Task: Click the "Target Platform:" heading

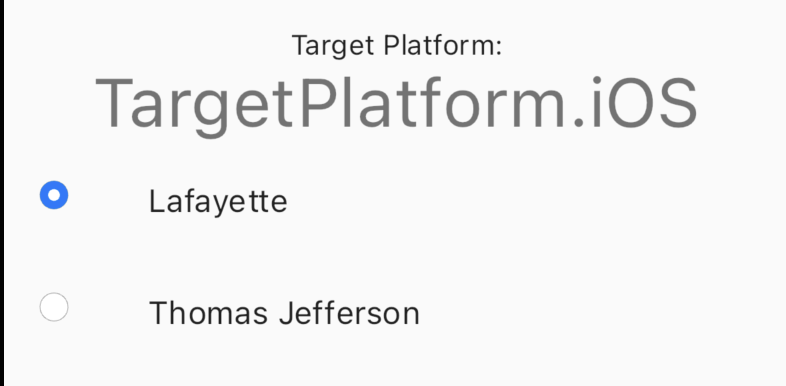Action: pyautogui.click(x=397, y=46)
